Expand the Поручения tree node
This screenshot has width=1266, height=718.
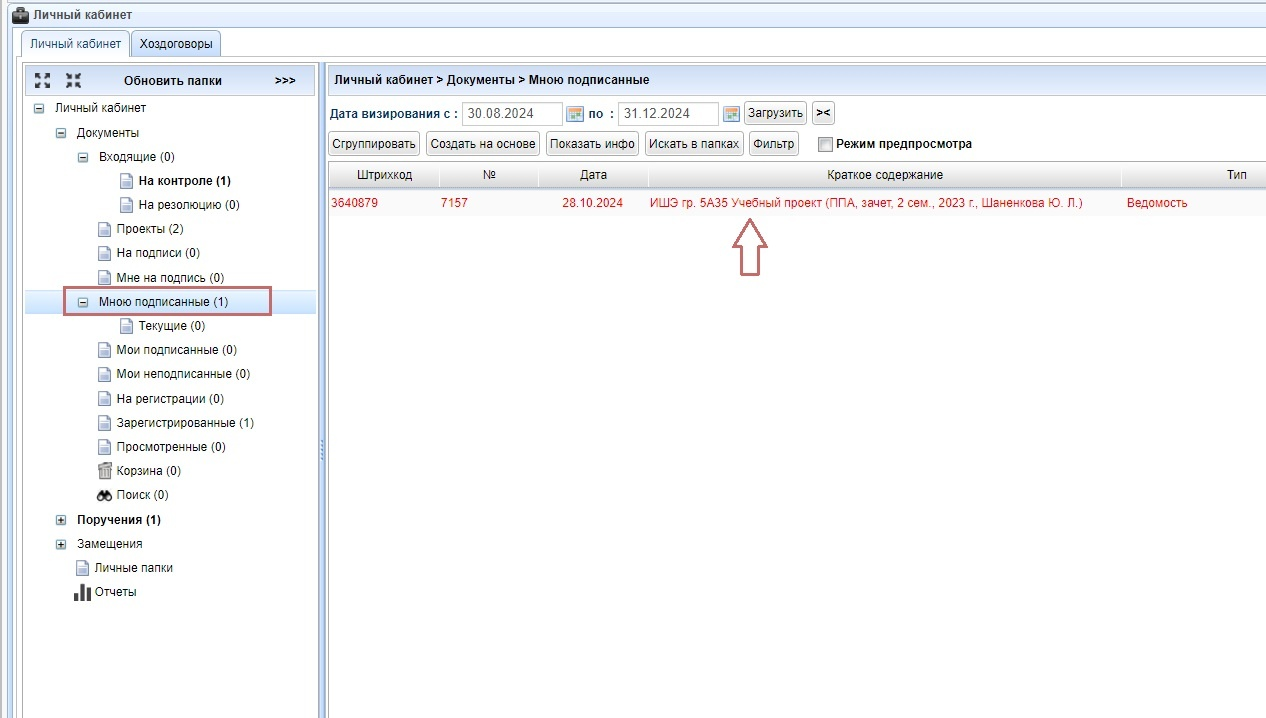(x=61, y=520)
